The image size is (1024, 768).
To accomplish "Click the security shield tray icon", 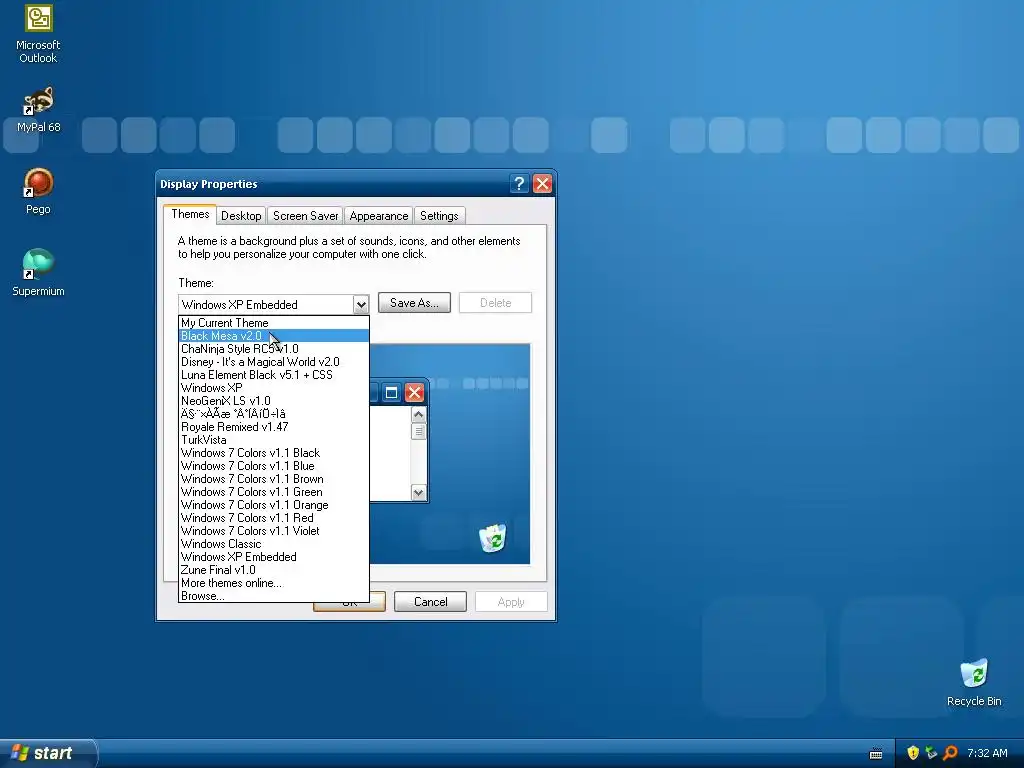I will (x=912, y=753).
